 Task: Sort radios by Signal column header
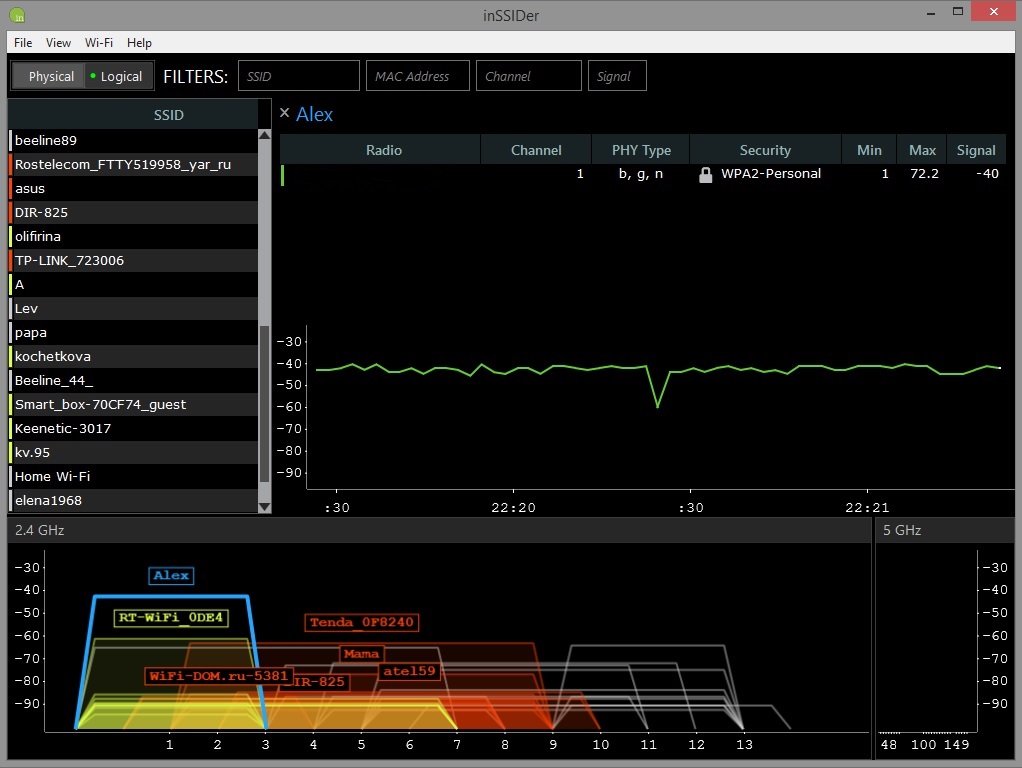tap(975, 150)
